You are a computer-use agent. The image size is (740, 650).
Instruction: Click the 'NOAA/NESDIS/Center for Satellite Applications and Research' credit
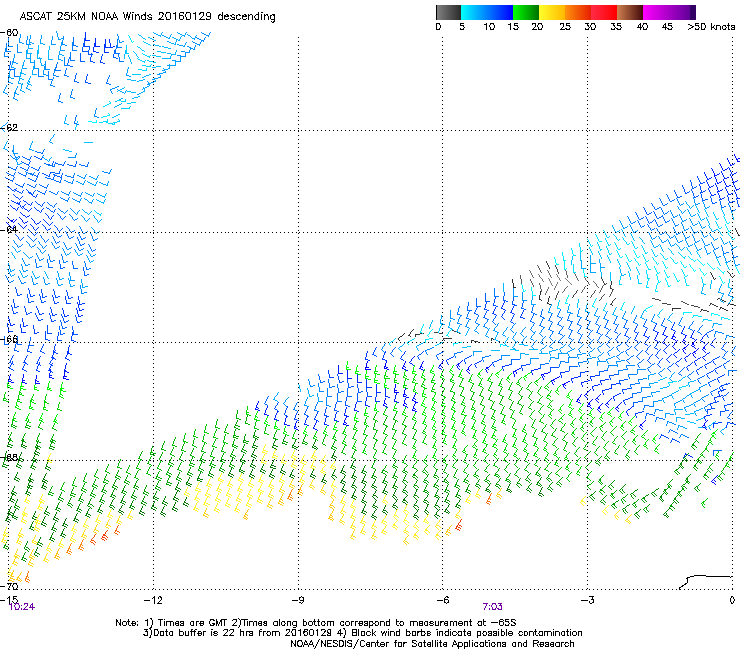point(432,644)
